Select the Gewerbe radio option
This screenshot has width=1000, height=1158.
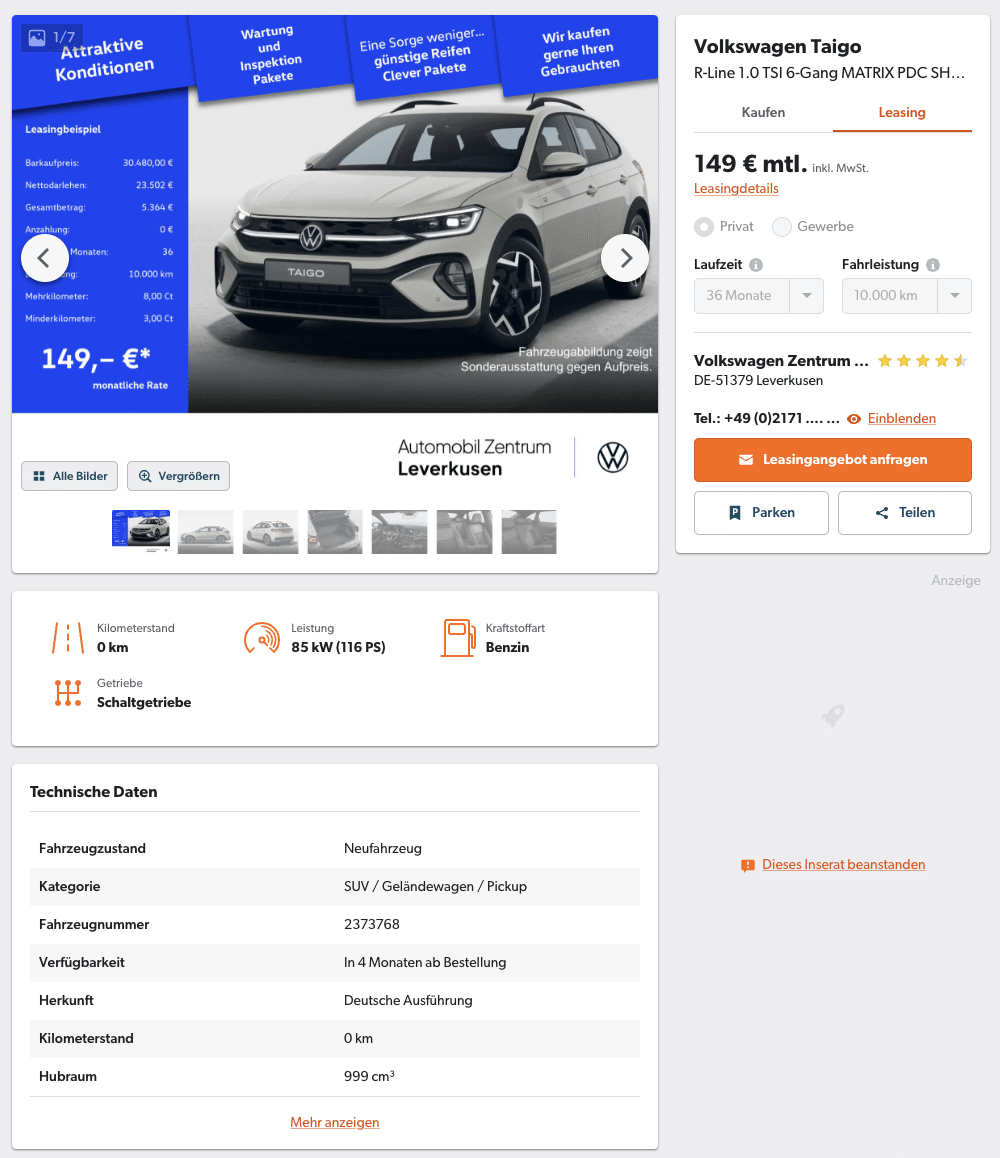pyautogui.click(x=781, y=227)
